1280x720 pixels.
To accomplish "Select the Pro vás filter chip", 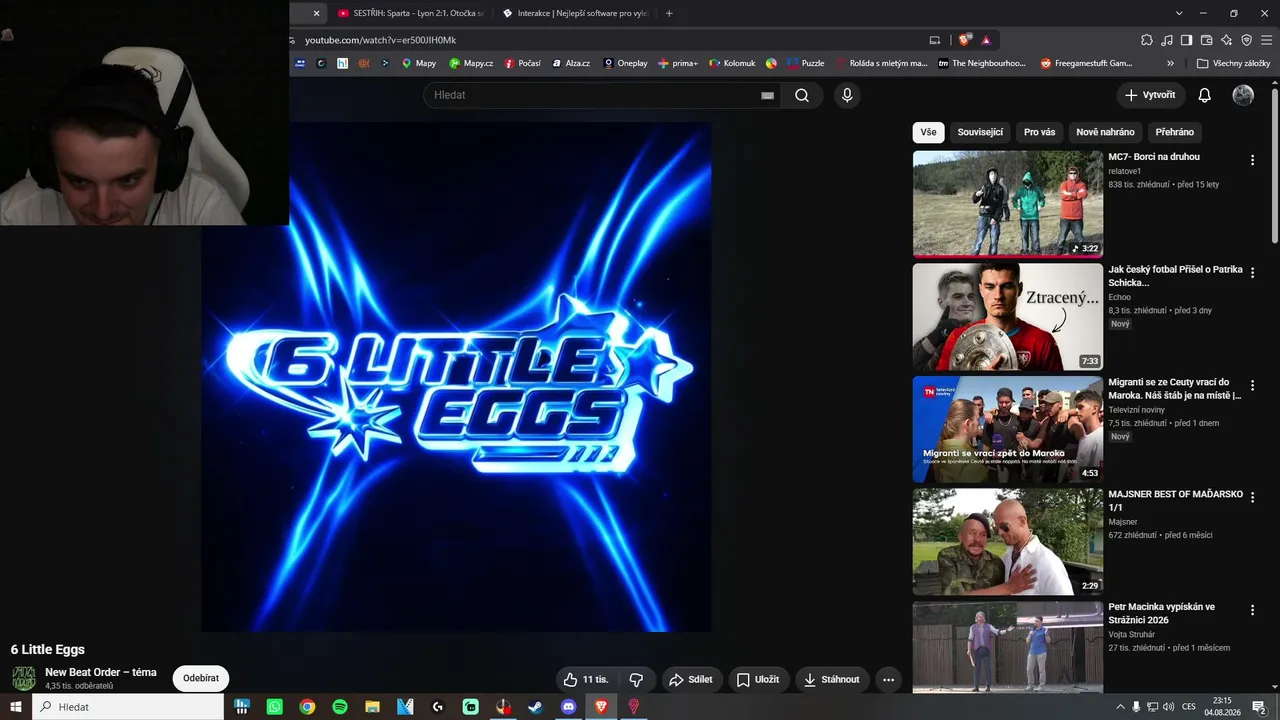I will tap(1040, 132).
